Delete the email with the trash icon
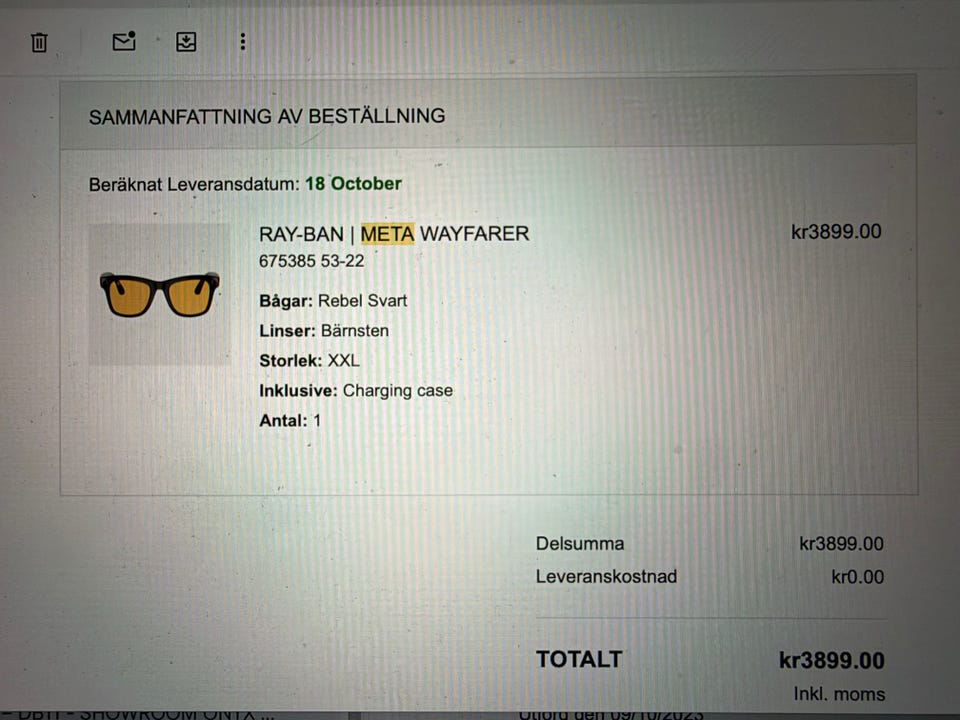This screenshot has width=960, height=720. click(x=39, y=42)
